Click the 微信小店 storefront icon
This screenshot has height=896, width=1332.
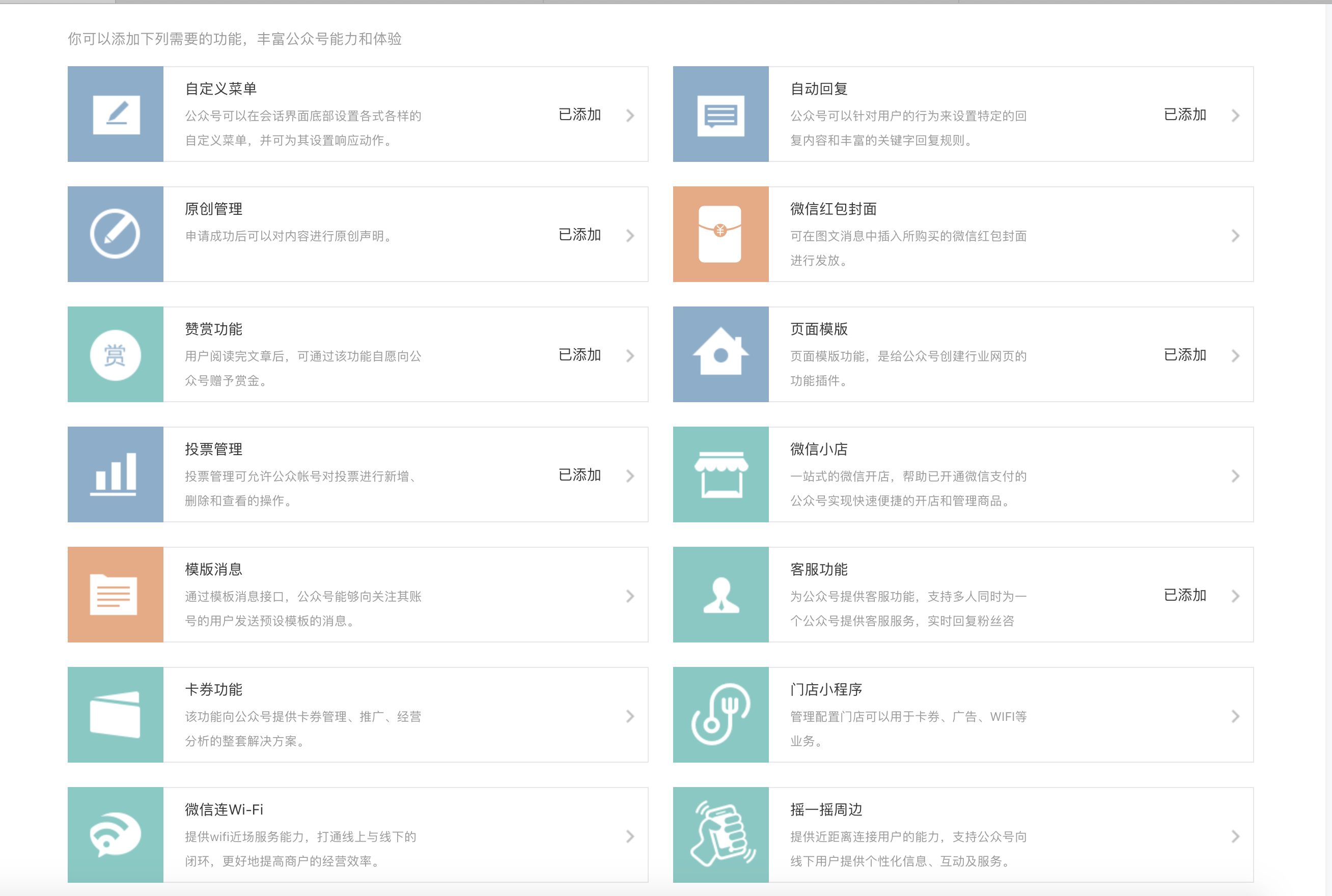coord(721,474)
